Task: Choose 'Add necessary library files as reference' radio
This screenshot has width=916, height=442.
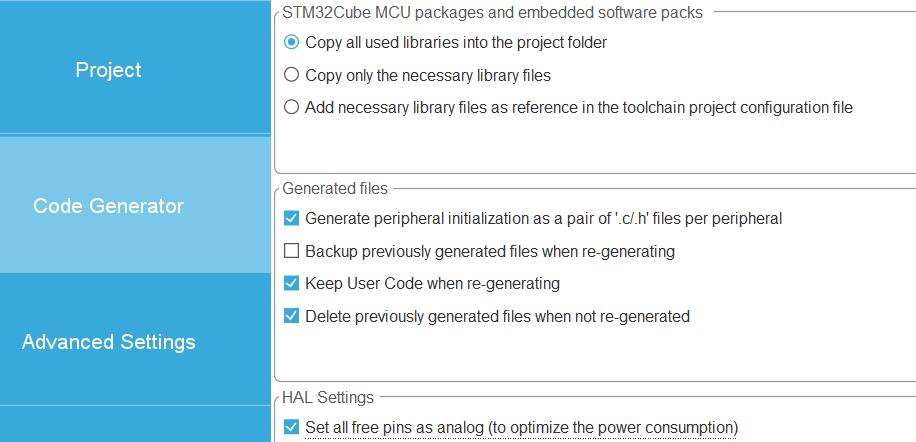Action: (x=292, y=107)
